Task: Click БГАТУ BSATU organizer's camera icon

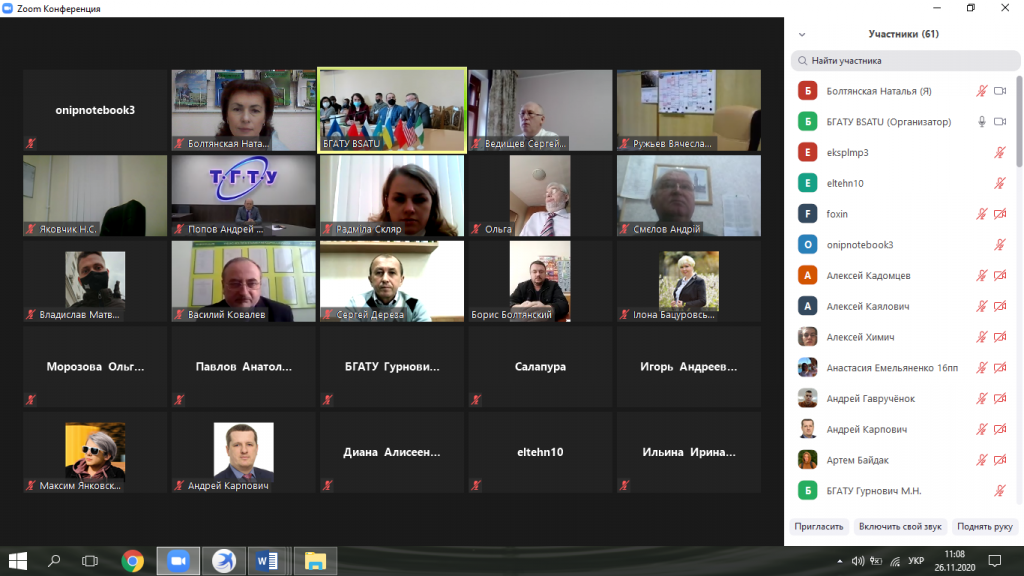Action: pyautogui.click(x=1000, y=122)
